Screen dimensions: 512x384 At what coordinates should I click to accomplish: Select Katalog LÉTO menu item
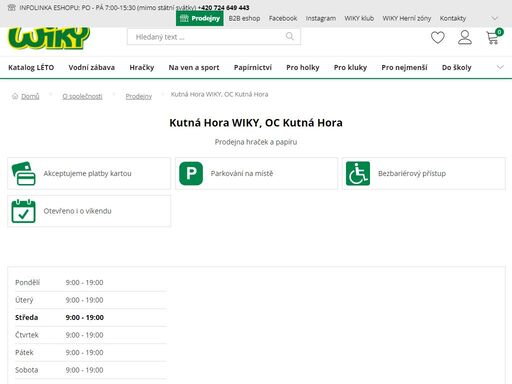(31, 67)
